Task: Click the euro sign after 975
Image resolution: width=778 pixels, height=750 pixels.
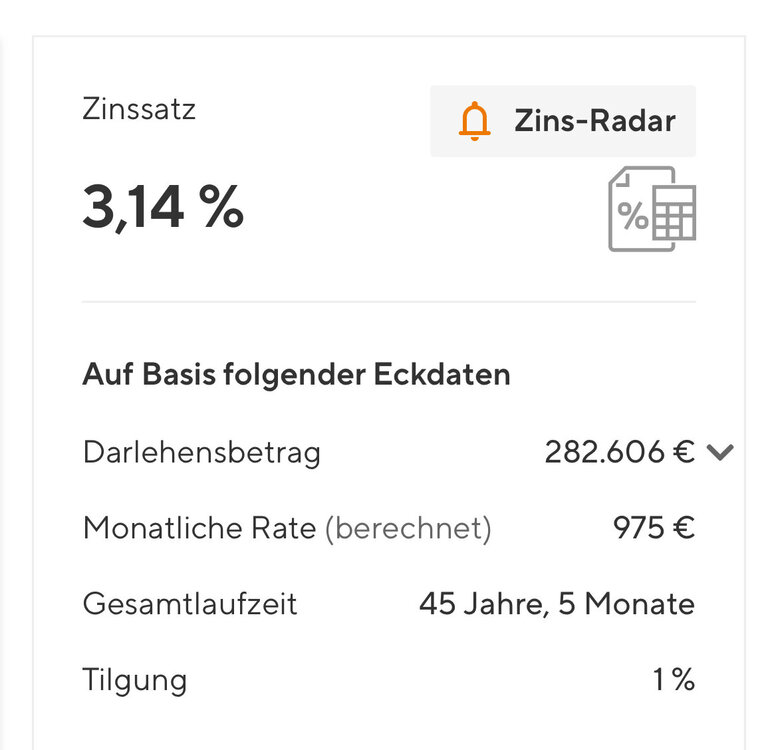Action: click(x=683, y=528)
